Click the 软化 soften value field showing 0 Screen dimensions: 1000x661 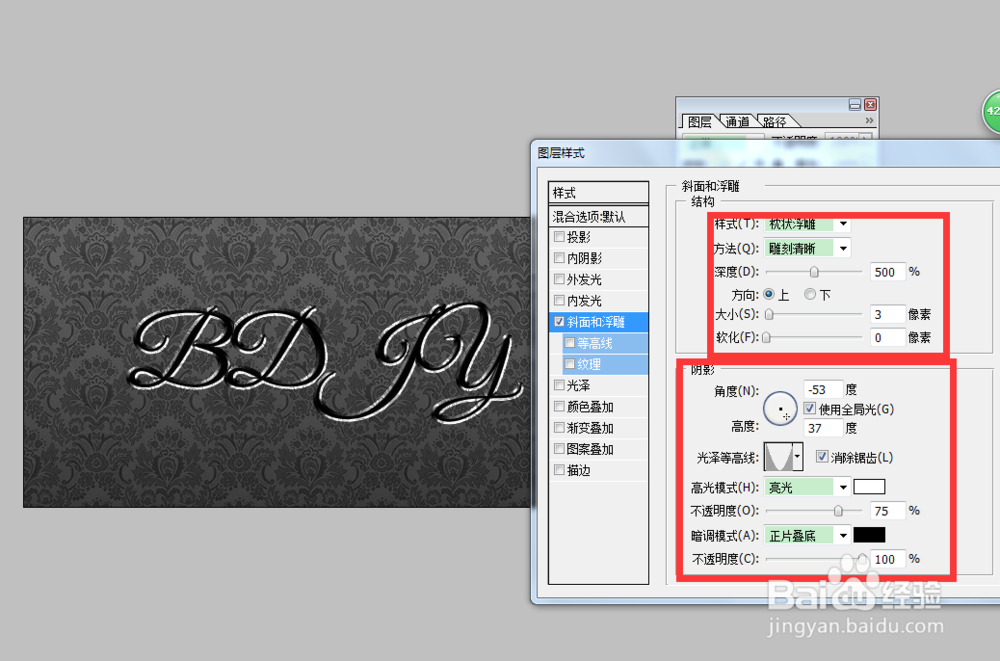[x=888, y=338]
